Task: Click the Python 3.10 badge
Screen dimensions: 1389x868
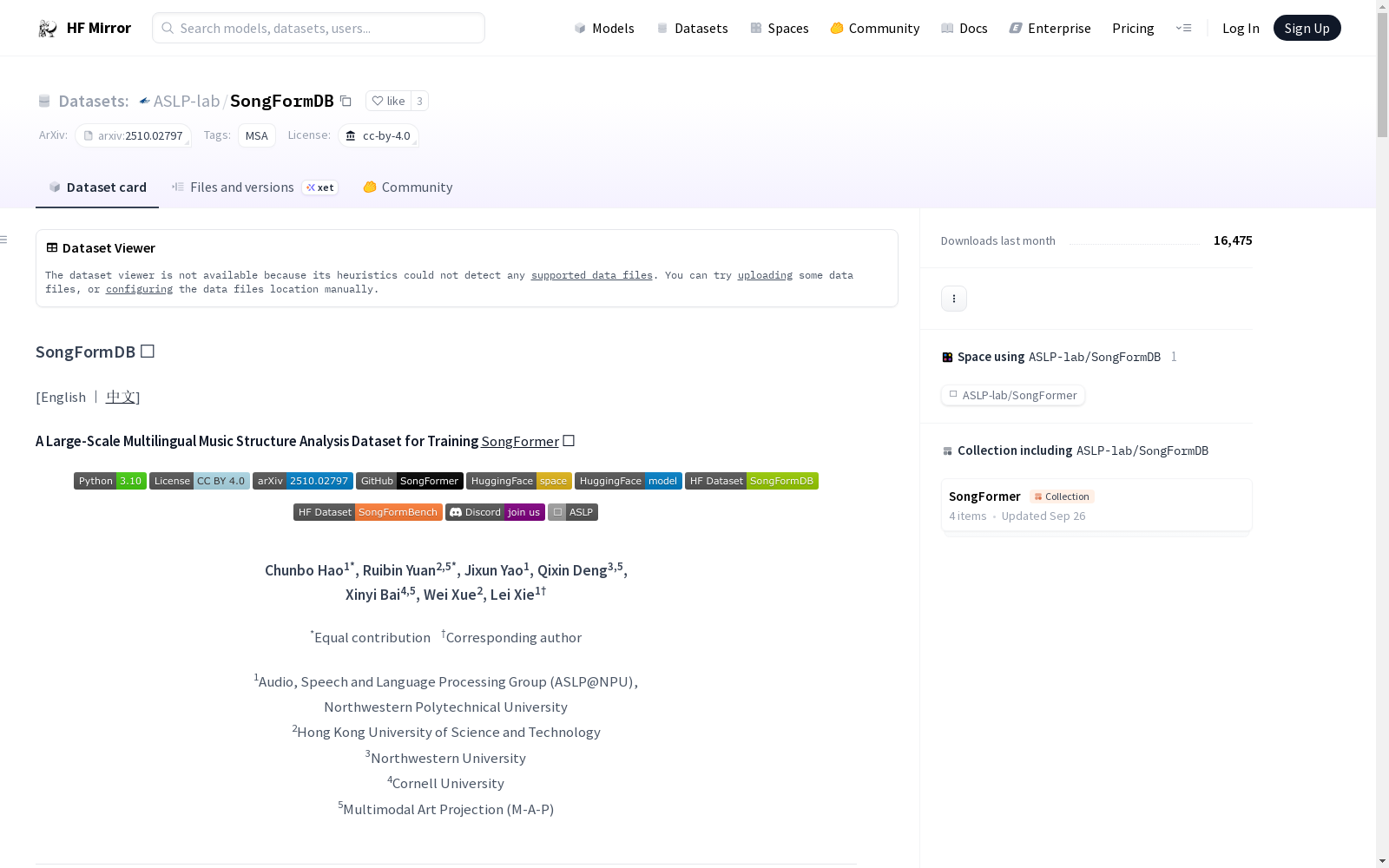Action: tap(110, 481)
